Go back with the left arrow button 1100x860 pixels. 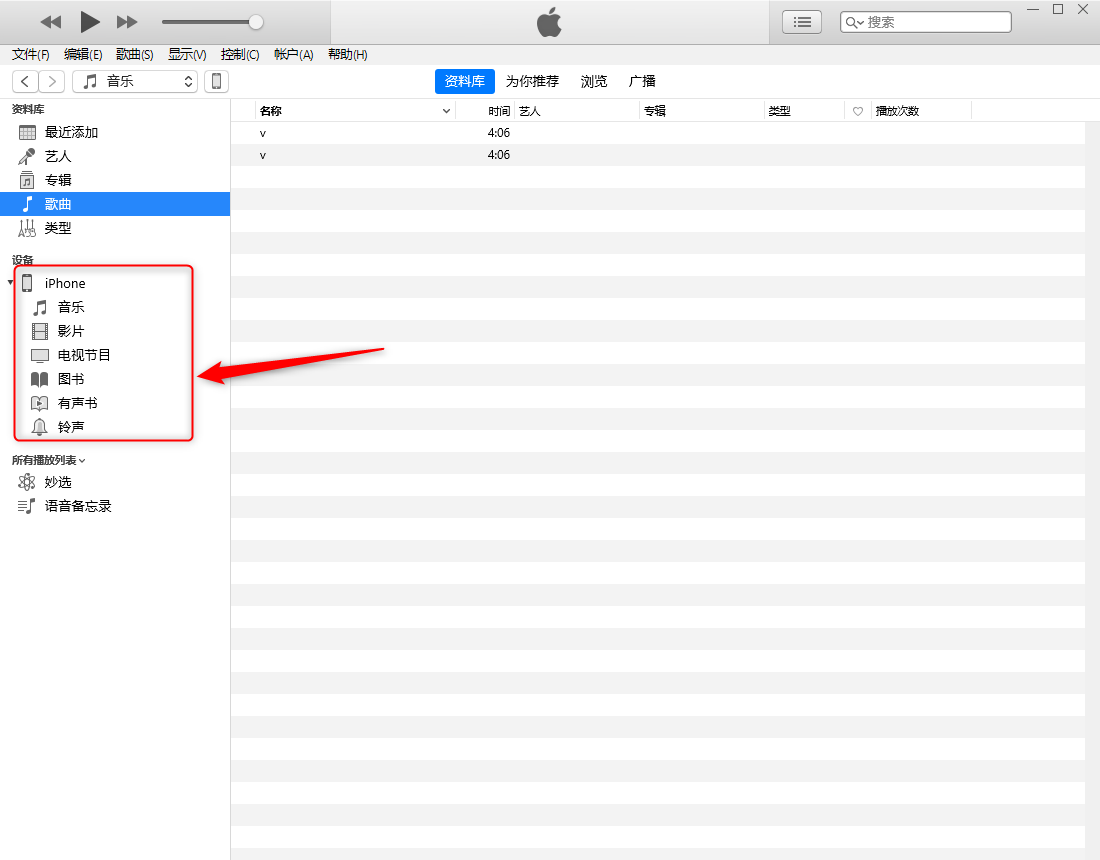coord(25,81)
